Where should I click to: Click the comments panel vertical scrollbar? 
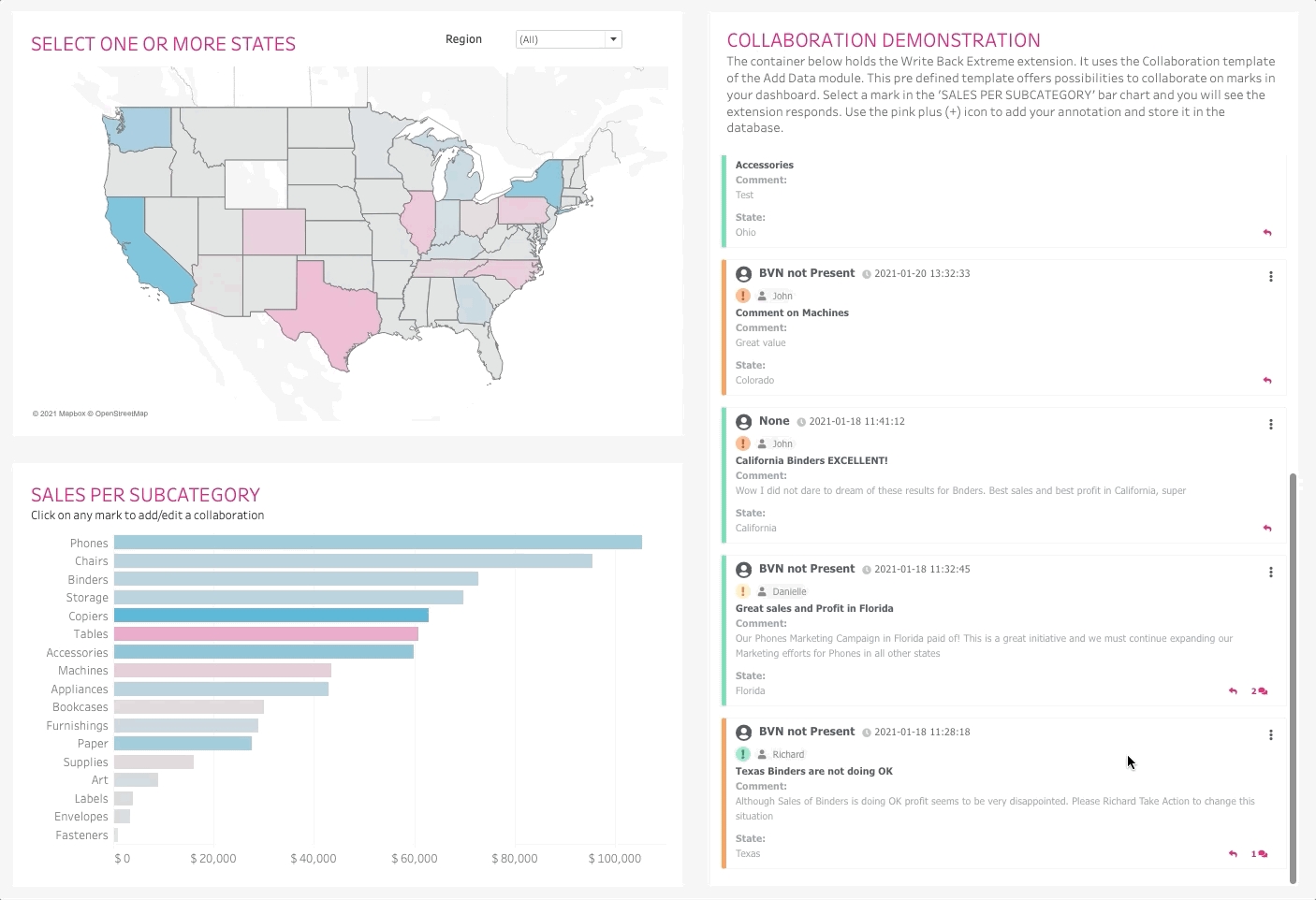point(1293,674)
